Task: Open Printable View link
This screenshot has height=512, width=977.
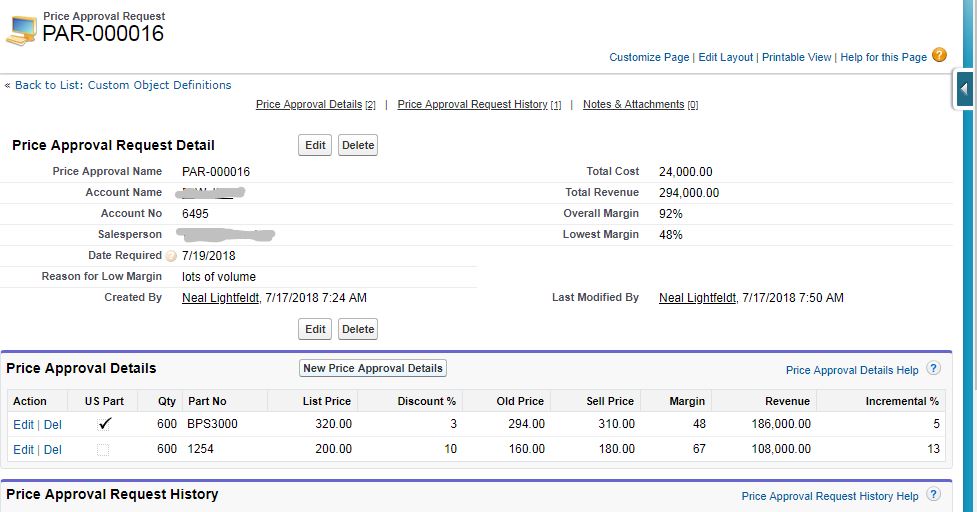Action: (x=796, y=57)
